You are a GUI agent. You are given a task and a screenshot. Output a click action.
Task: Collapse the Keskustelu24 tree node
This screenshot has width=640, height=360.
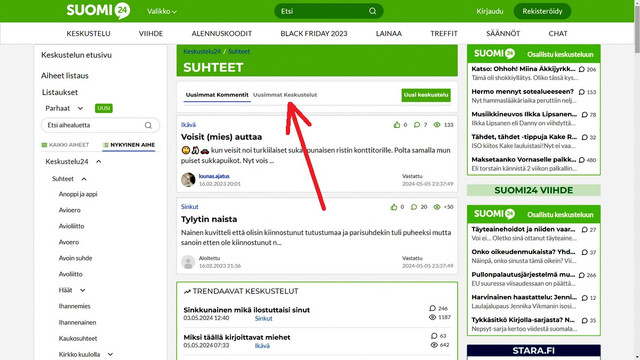click(x=99, y=162)
